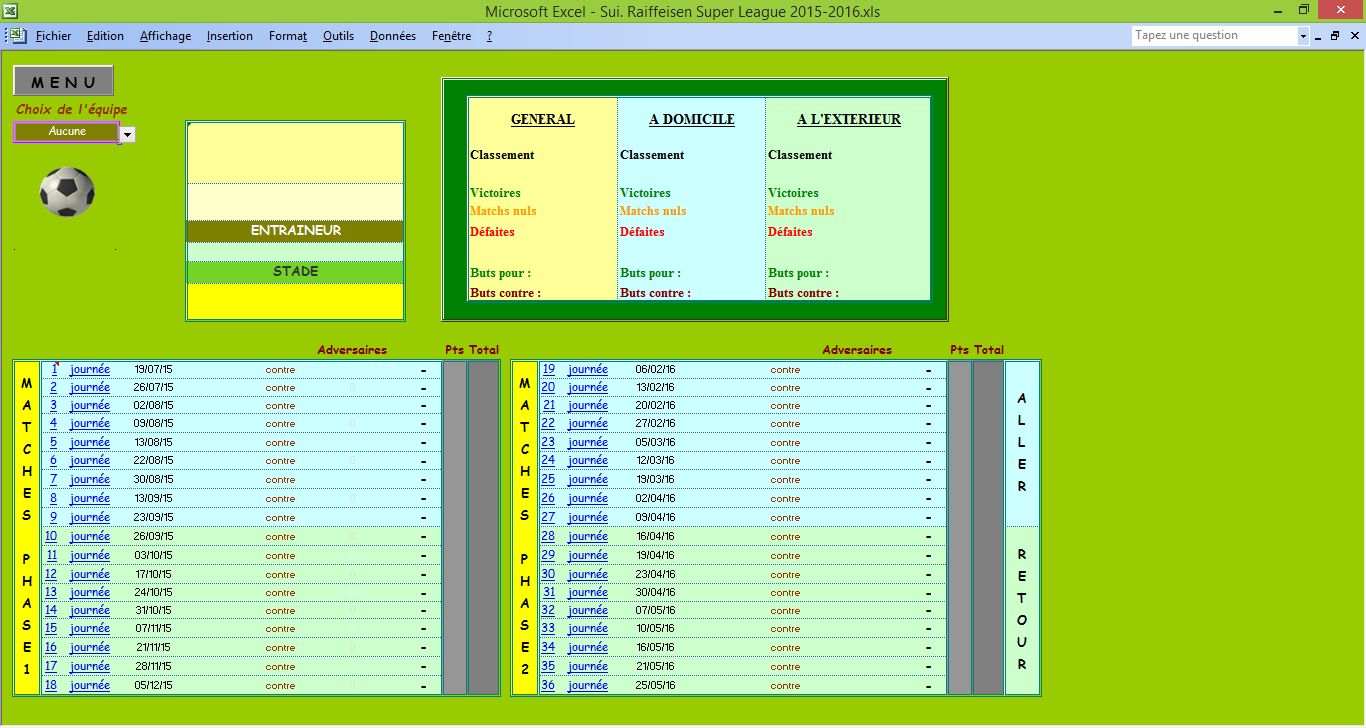Open the 1 journée link

(x=89, y=369)
